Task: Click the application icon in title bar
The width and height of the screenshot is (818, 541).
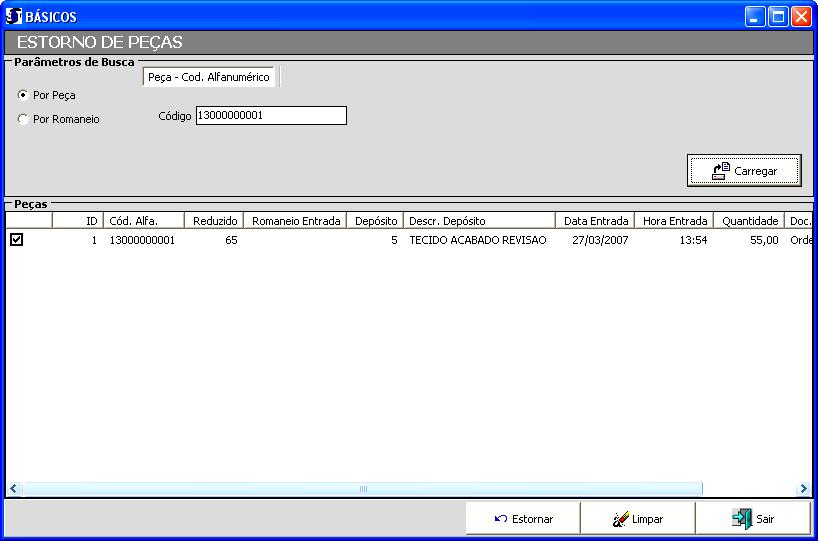Action: coord(14,16)
